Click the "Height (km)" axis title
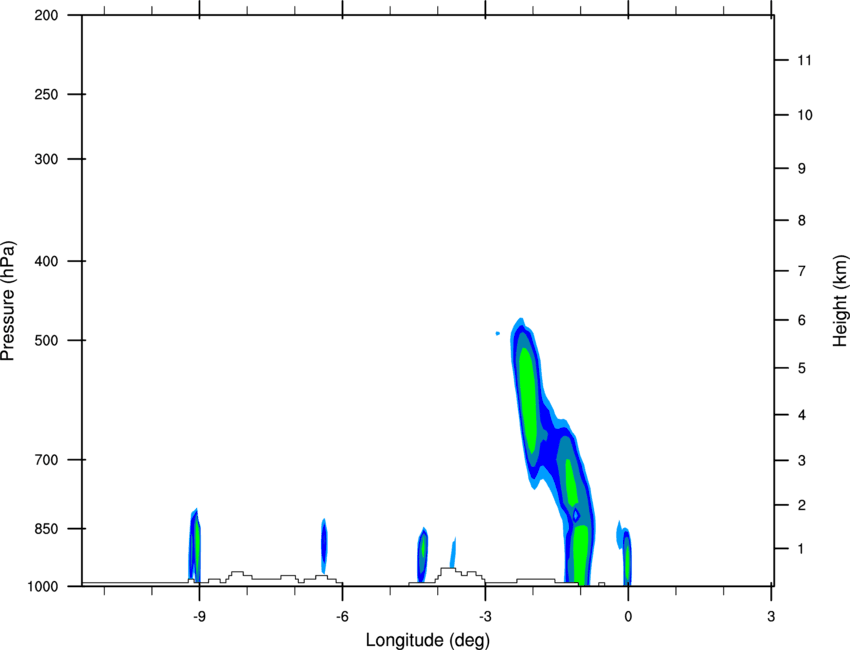This screenshot has height=650, width=850. click(840, 301)
